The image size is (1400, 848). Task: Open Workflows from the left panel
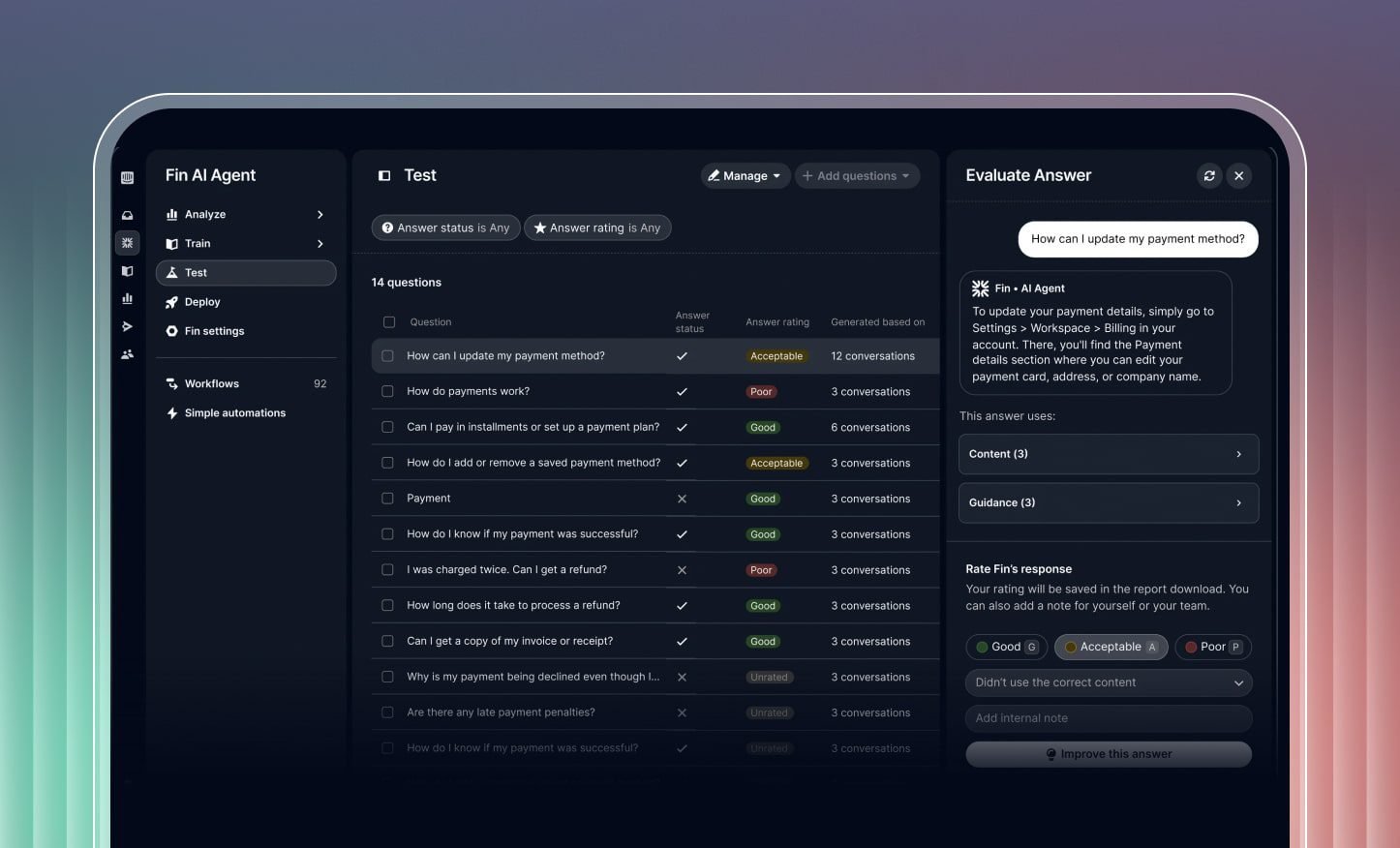point(211,383)
